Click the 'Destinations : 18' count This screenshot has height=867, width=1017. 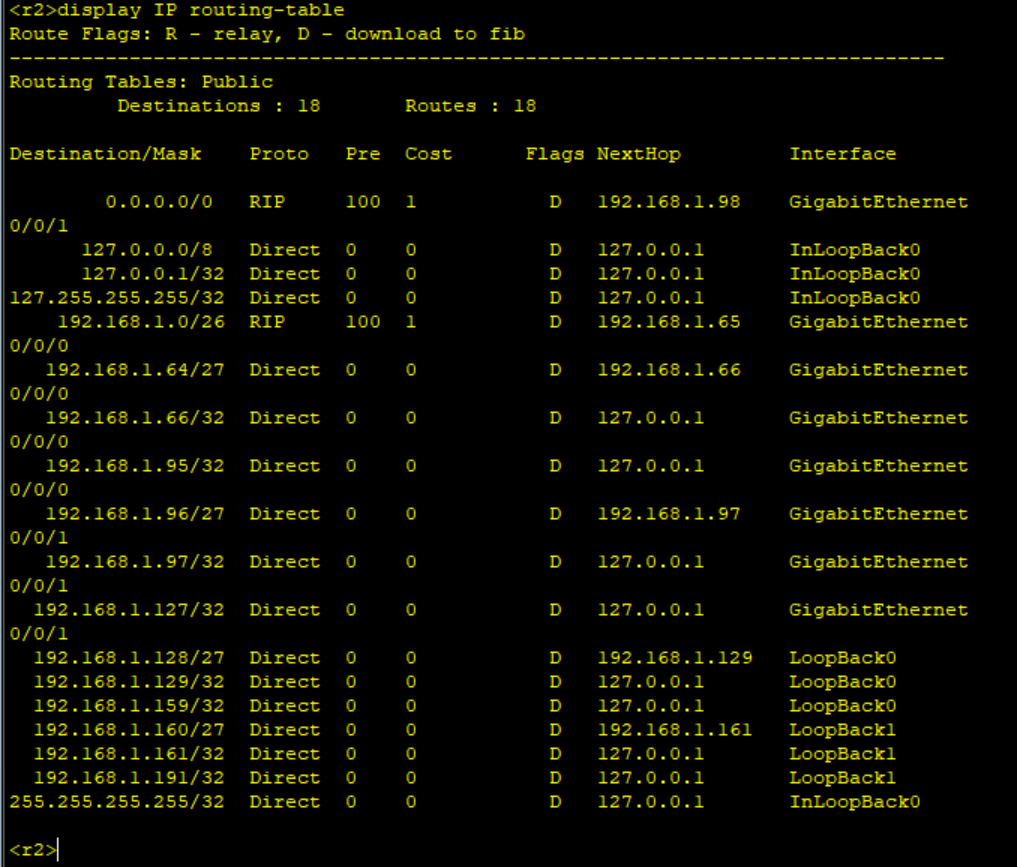click(x=219, y=106)
